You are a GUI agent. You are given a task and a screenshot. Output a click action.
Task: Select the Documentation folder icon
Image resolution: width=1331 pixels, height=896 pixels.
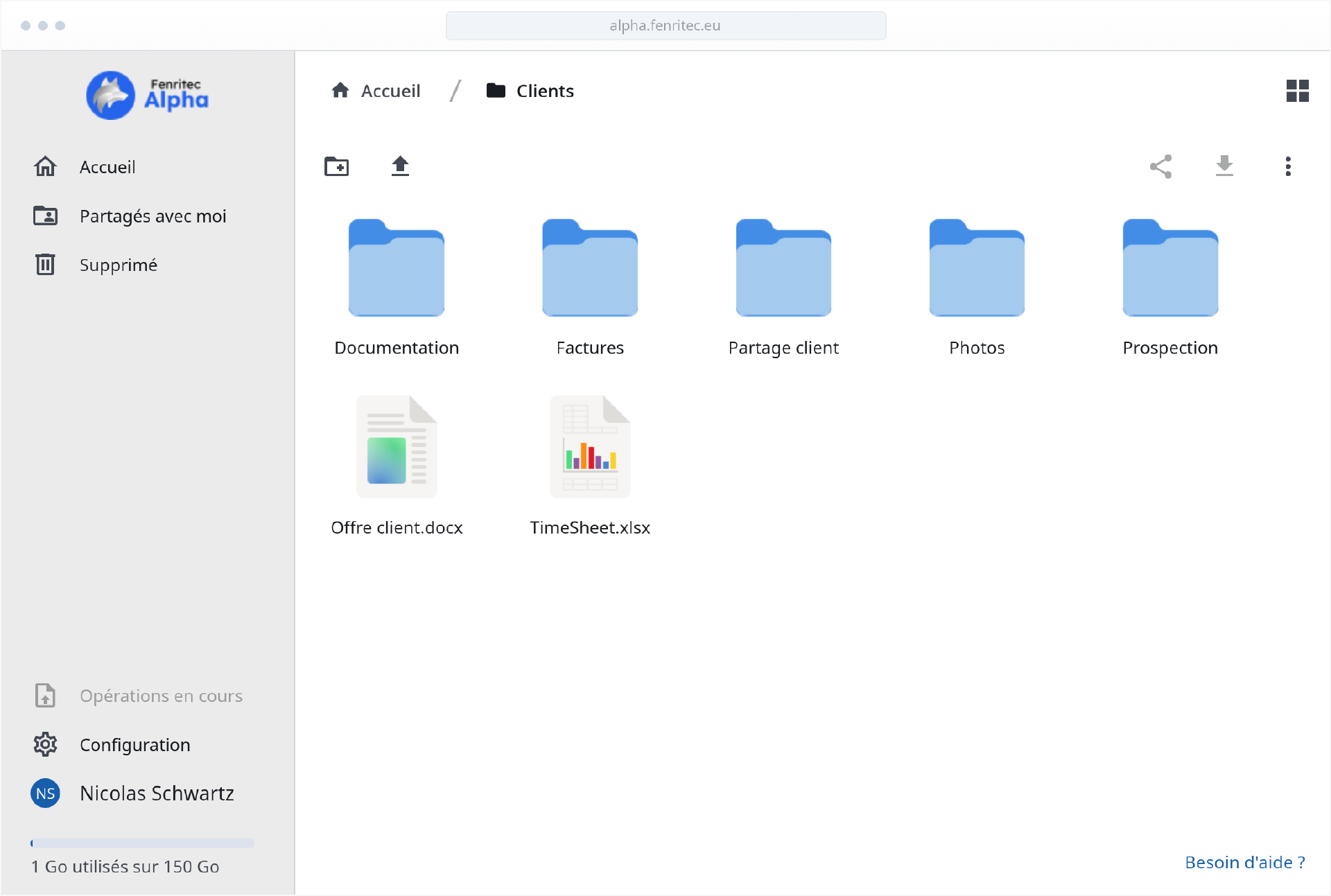[397, 267]
